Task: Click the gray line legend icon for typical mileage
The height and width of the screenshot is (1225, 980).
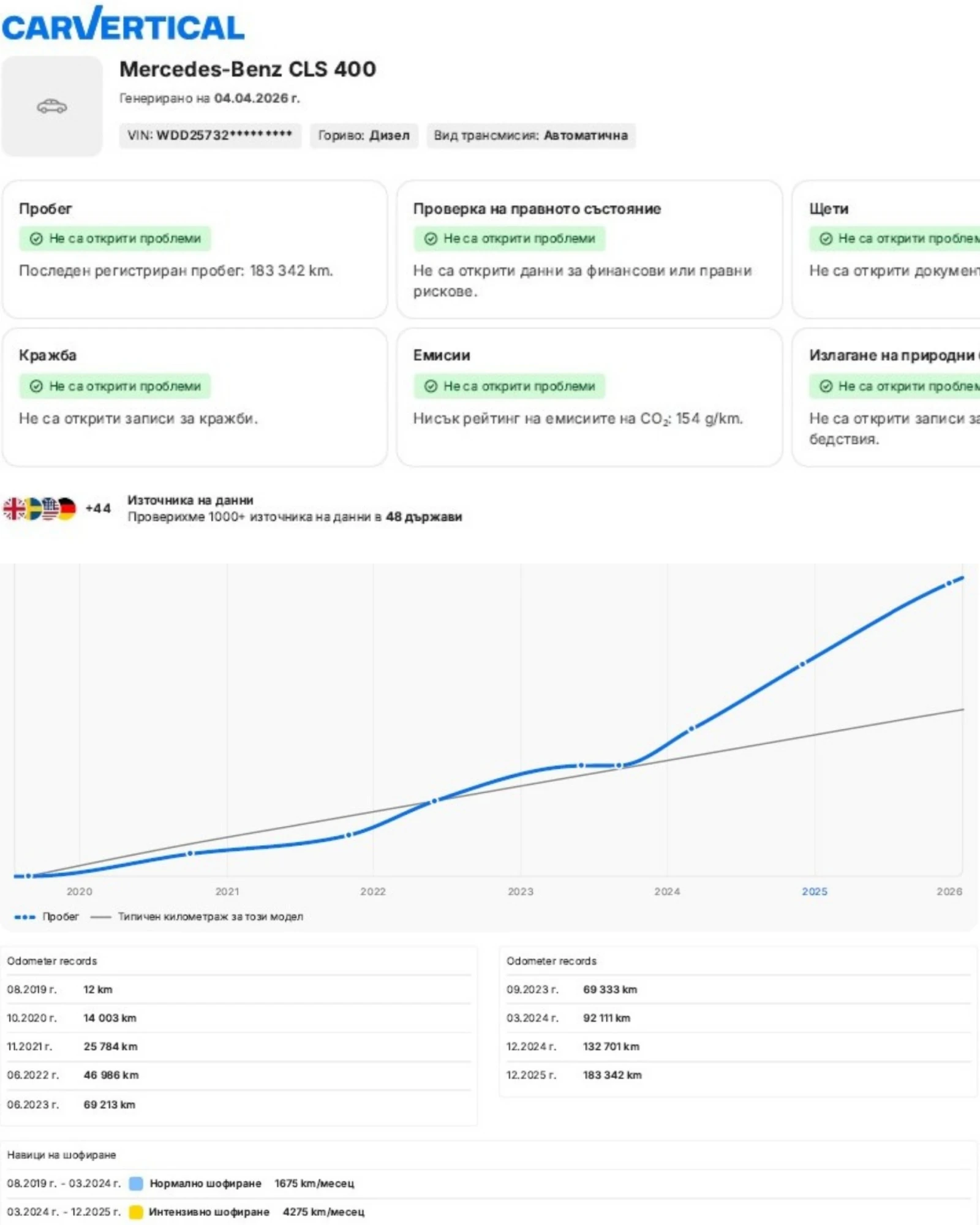Action: (x=100, y=917)
